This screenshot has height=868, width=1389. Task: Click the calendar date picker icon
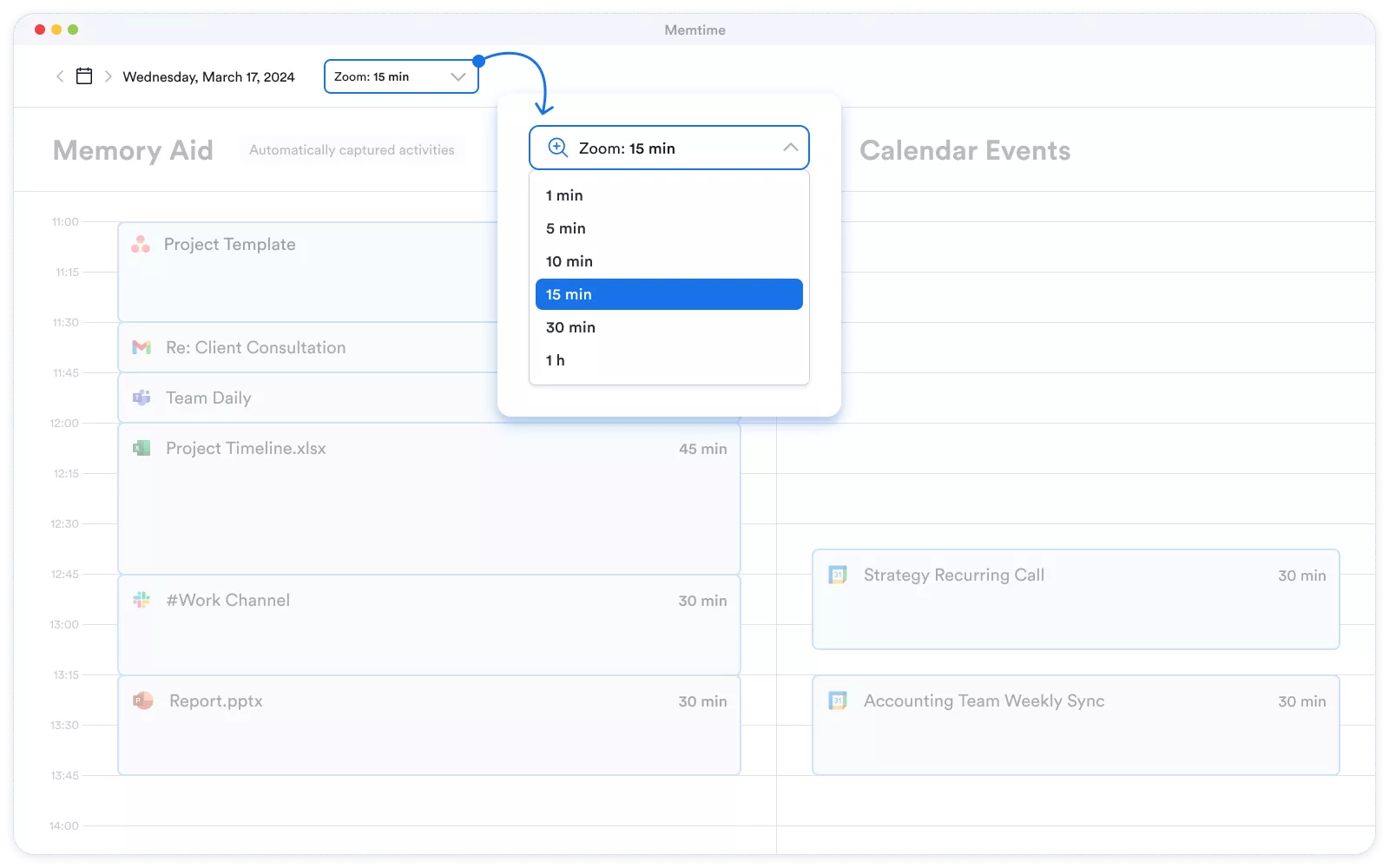(84, 76)
